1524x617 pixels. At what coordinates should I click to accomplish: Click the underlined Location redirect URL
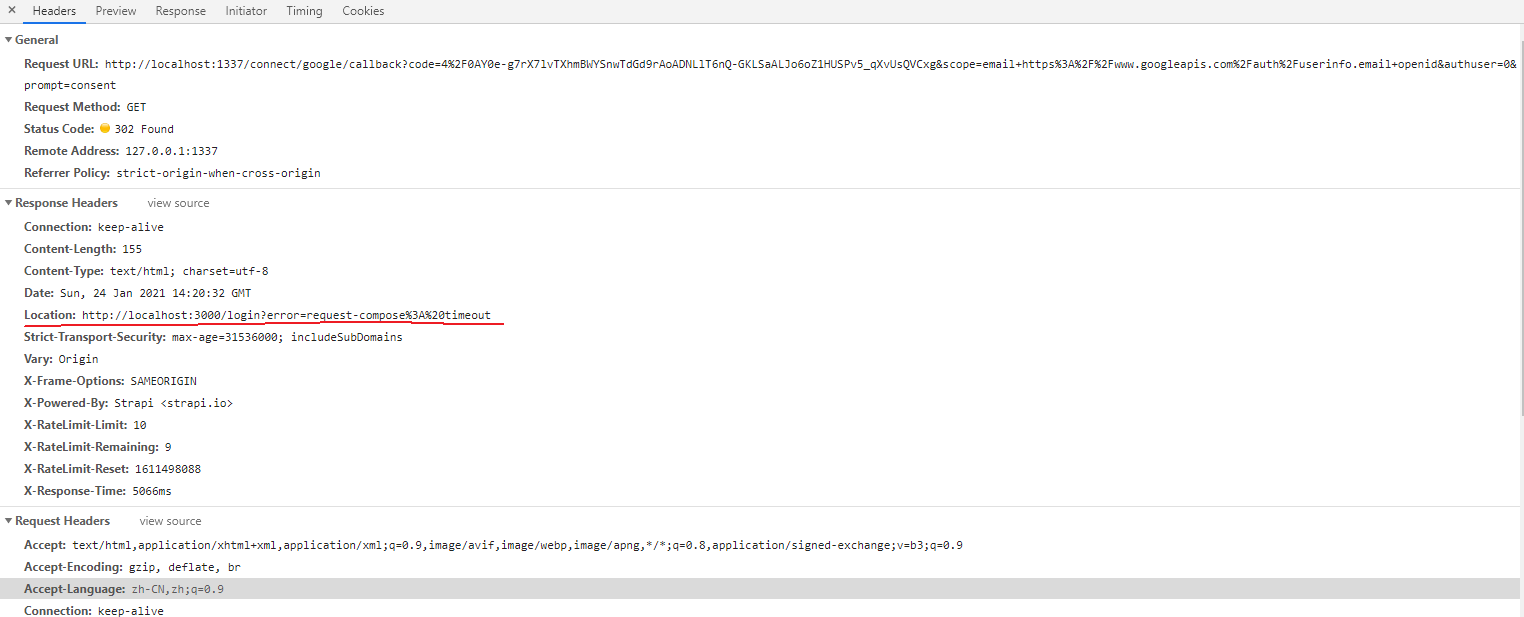[287, 314]
